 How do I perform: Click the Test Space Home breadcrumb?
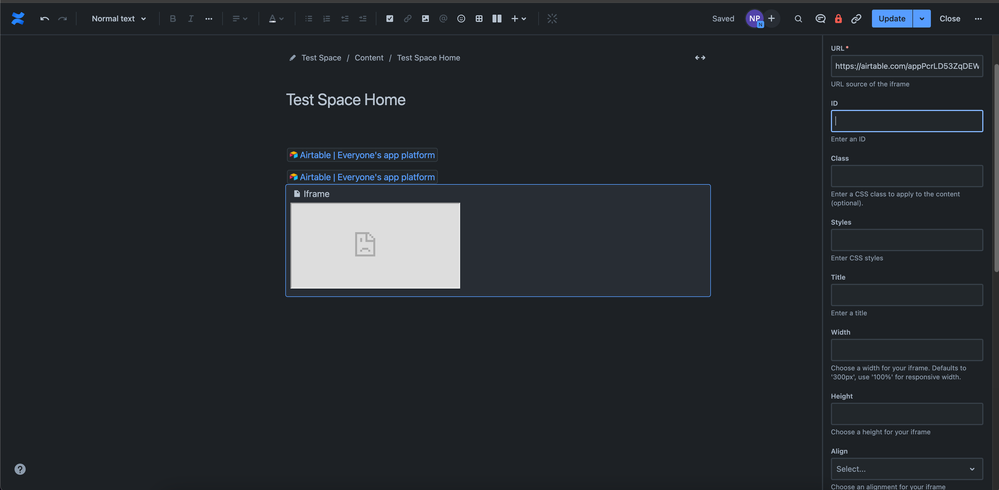tap(428, 58)
